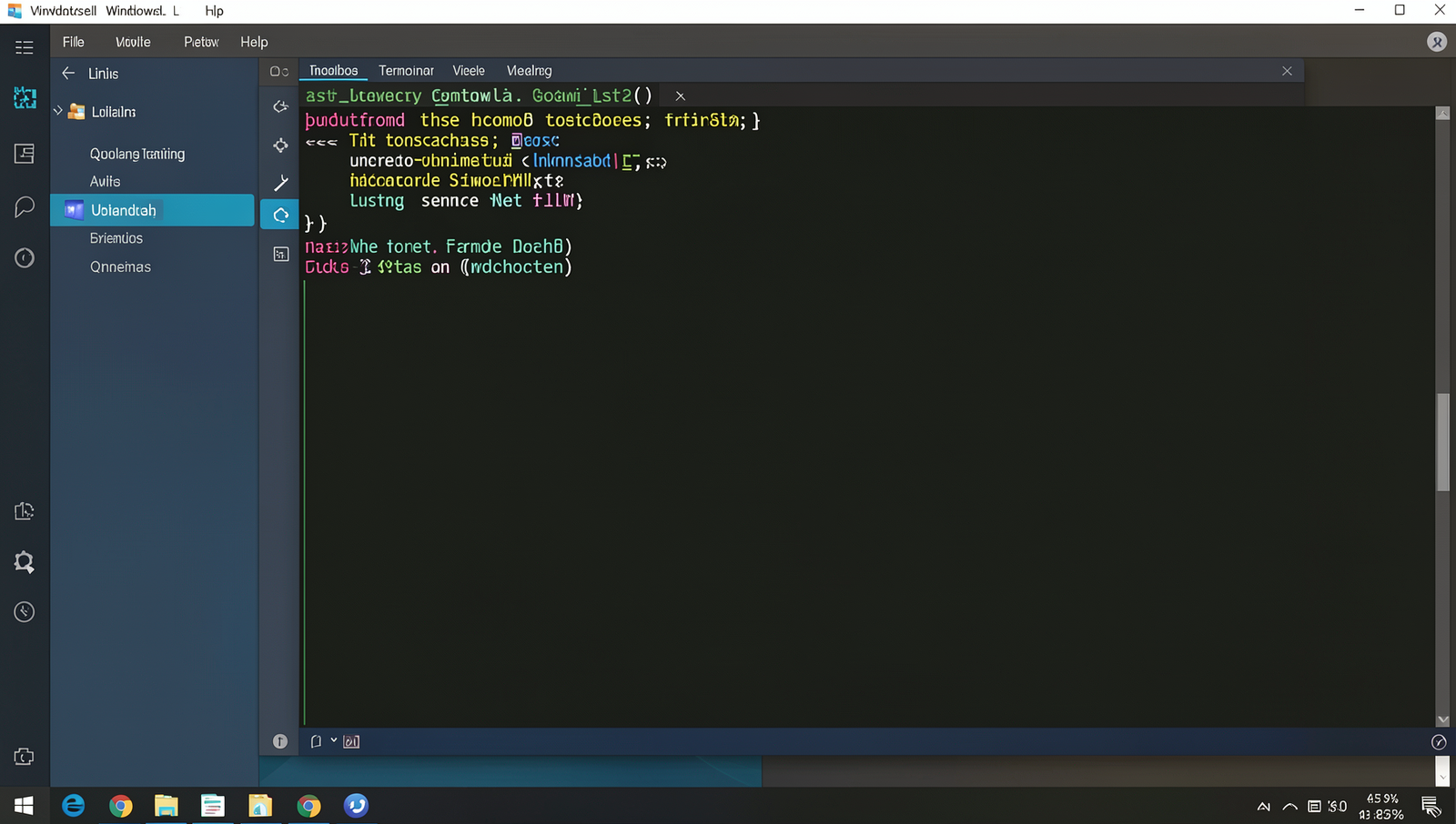This screenshot has width=1456, height=824.
Task: Click the search badge icon in activity bar
Action: pos(25,562)
